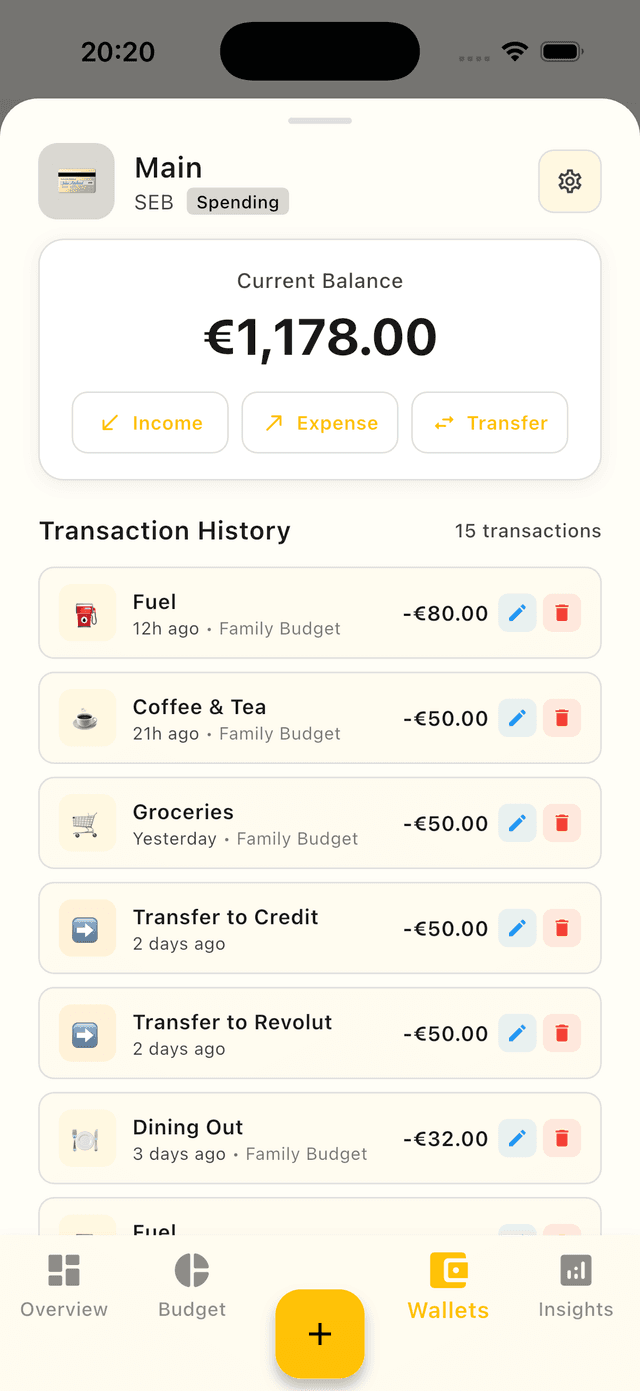Switch to the Insights tab
Image resolution: width=640 pixels, height=1391 pixels.
(x=576, y=1285)
